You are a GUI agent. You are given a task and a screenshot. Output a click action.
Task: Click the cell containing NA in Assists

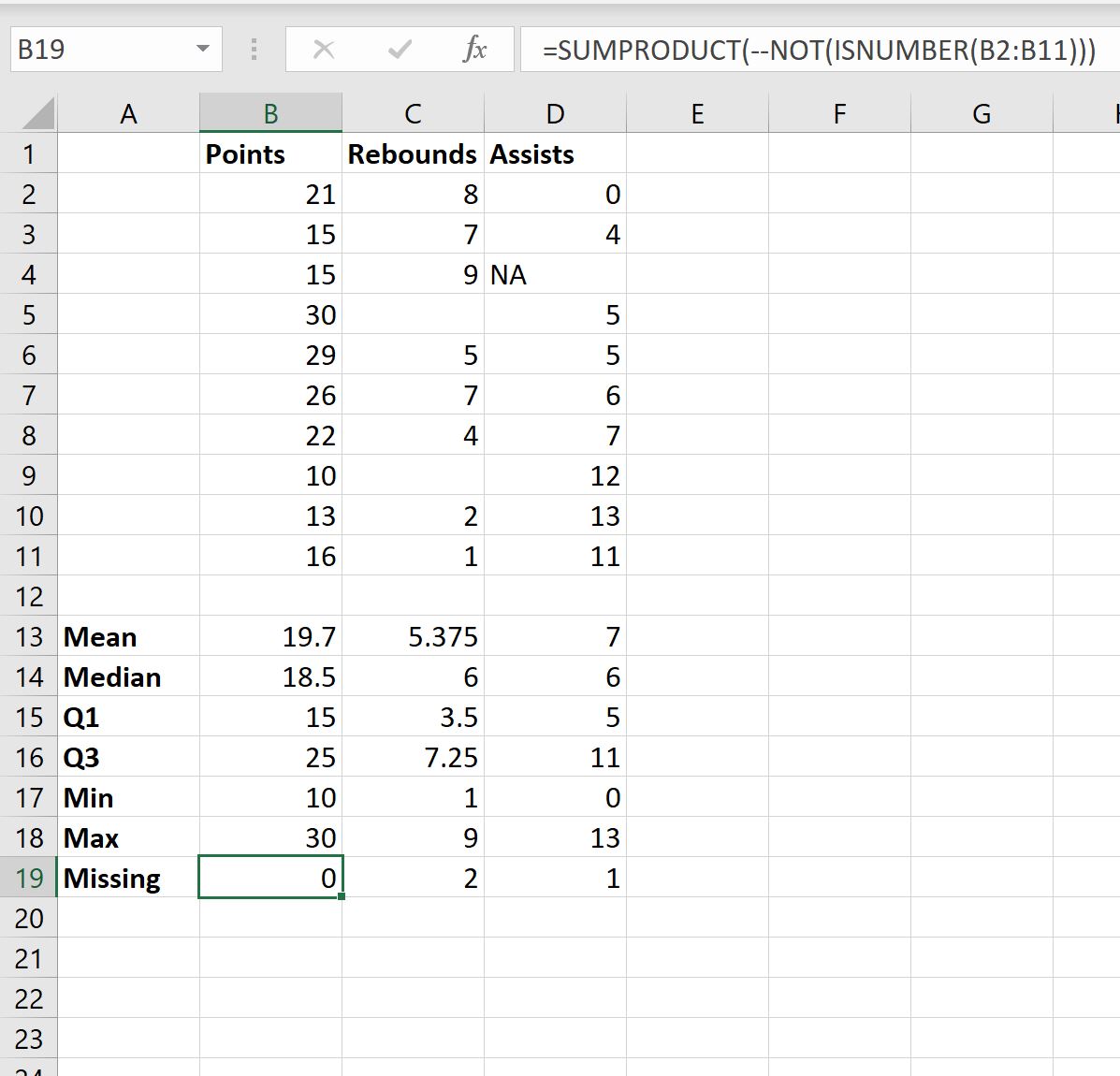555,275
